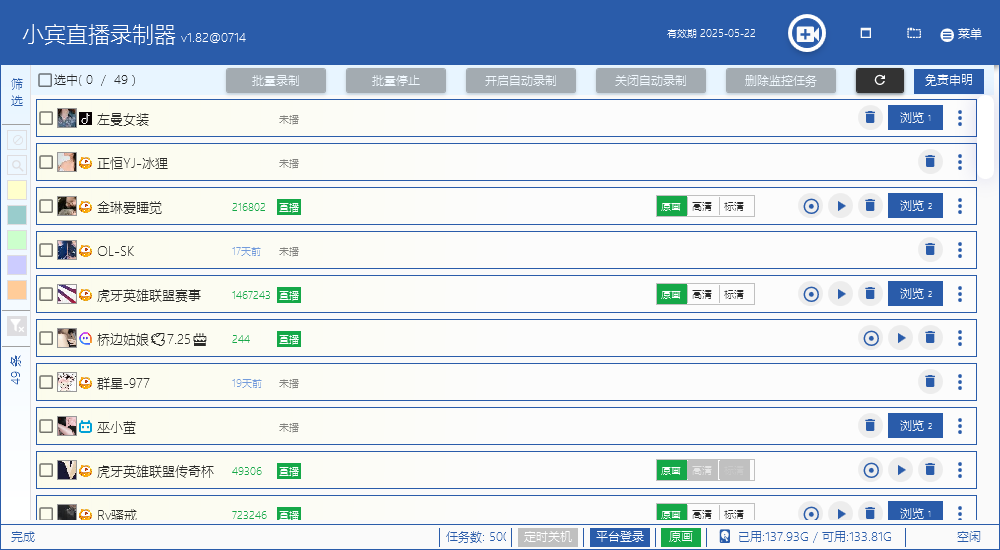Toggle the select-all checkbox
This screenshot has height=550, width=1000.
(x=45, y=80)
